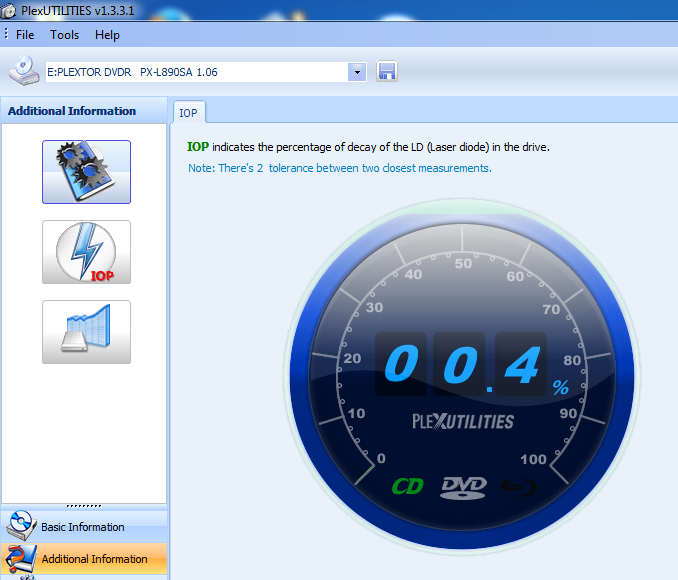Open the Additional Information section at the bottom
This screenshot has height=580, width=678.
(84, 559)
